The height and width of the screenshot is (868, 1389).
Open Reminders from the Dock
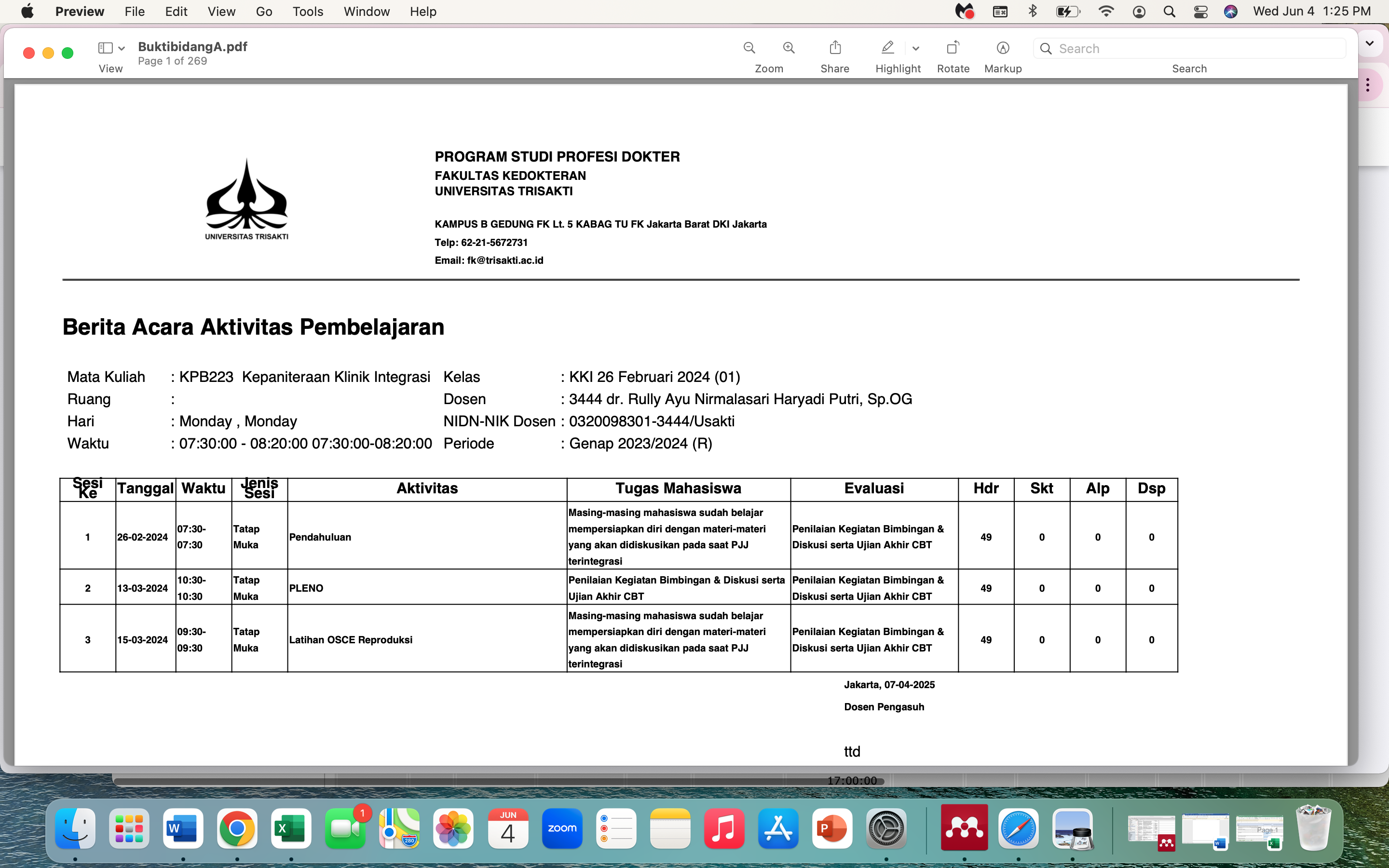coord(616,828)
